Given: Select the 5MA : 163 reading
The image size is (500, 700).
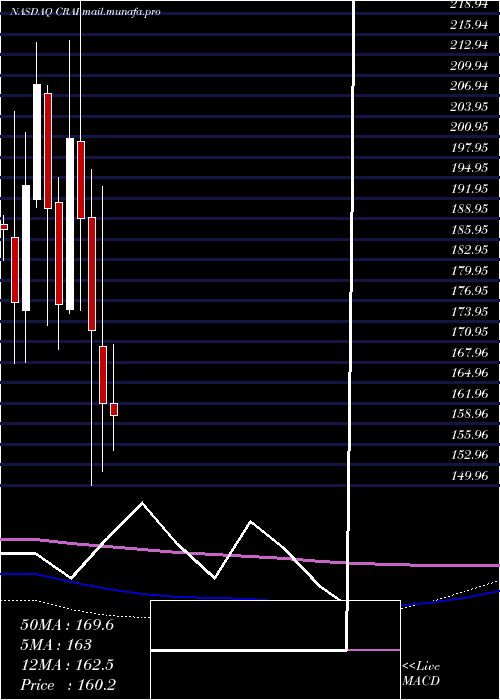Looking at the screenshot, I should click(56, 645).
